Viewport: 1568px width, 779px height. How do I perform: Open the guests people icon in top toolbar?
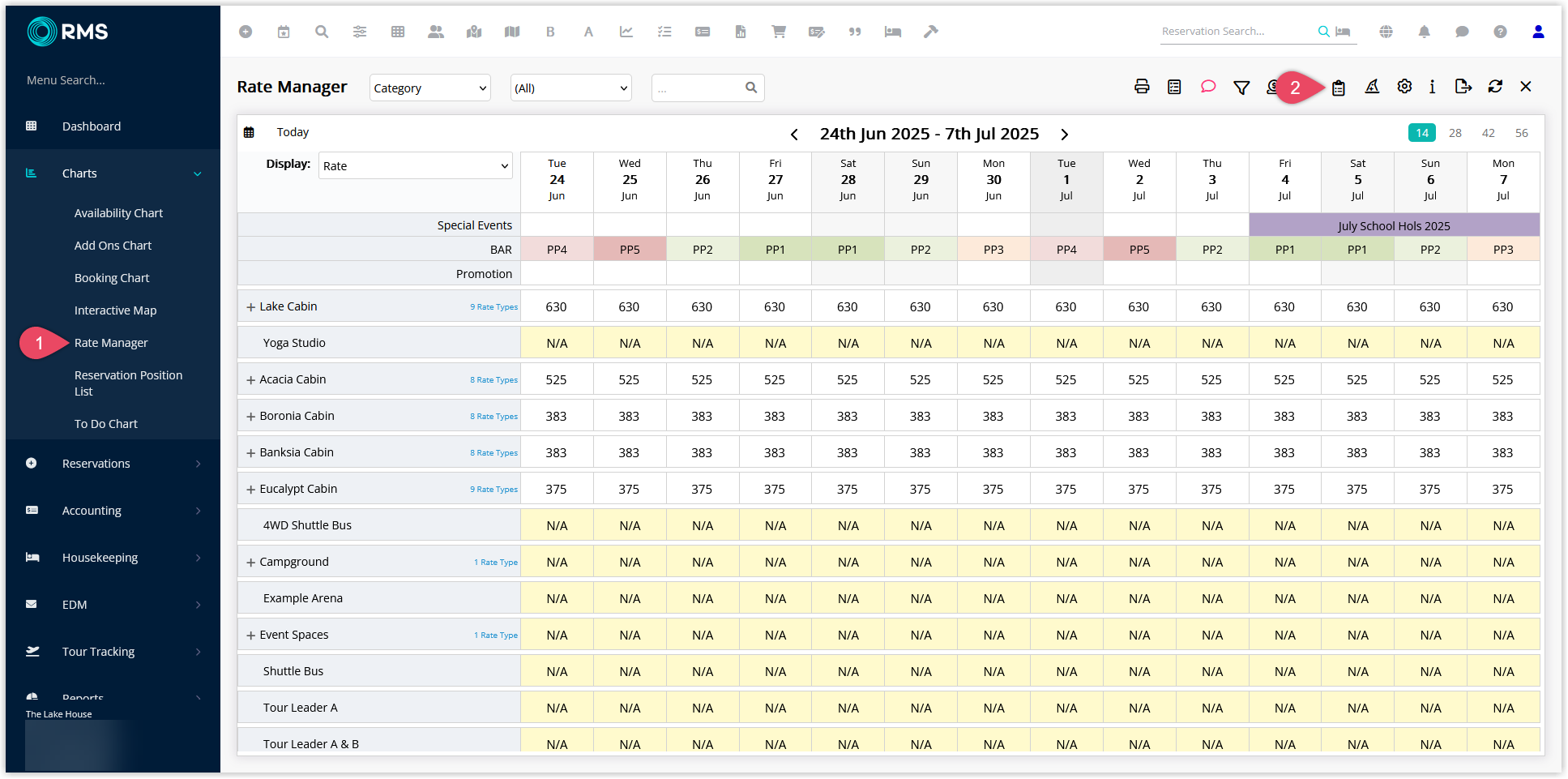click(x=436, y=32)
